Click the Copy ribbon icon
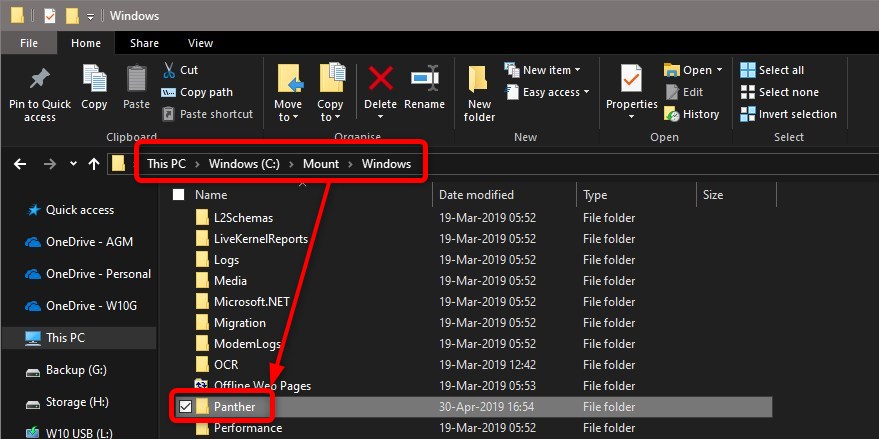This screenshot has width=879, height=439. pyautogui.click(x=94, y=78)
